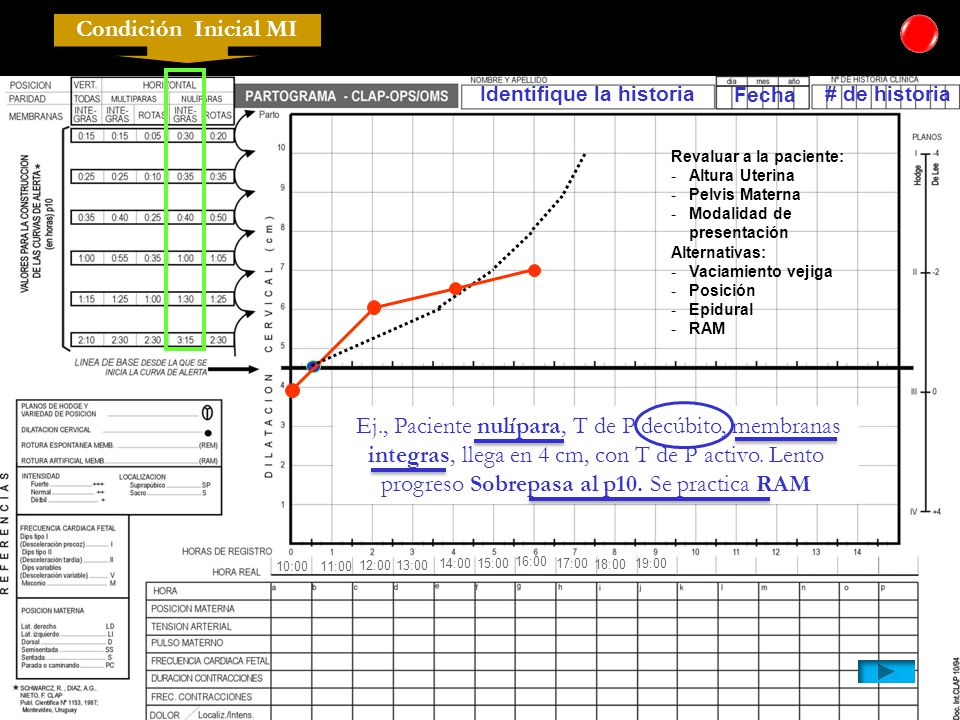960x720 pixels.
Task: Click the 'NULIPARAS' column header
Action: click(201, 99)
